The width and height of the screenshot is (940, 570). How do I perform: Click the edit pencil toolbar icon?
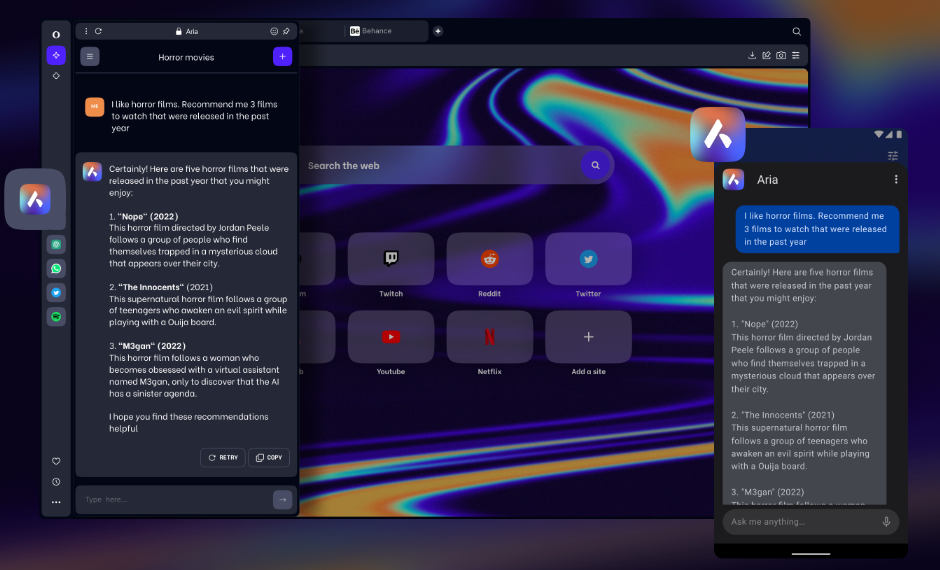point(766,55)
